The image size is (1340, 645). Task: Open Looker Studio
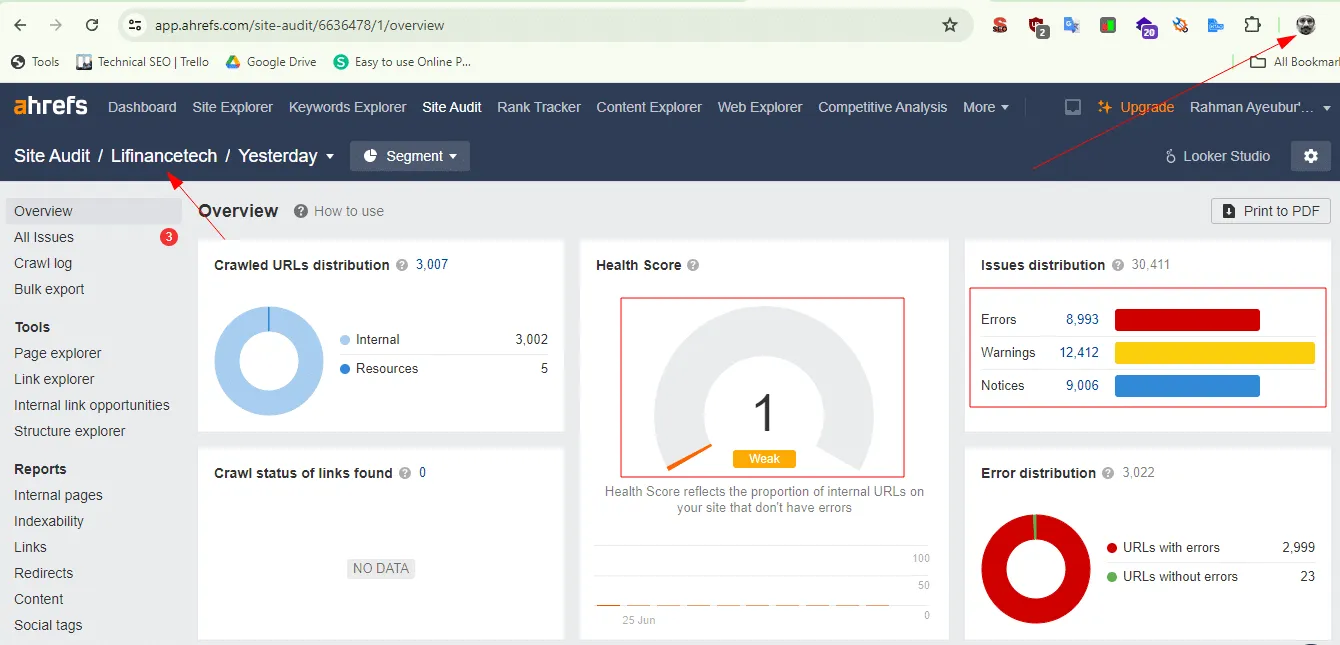click(1217, 156)
